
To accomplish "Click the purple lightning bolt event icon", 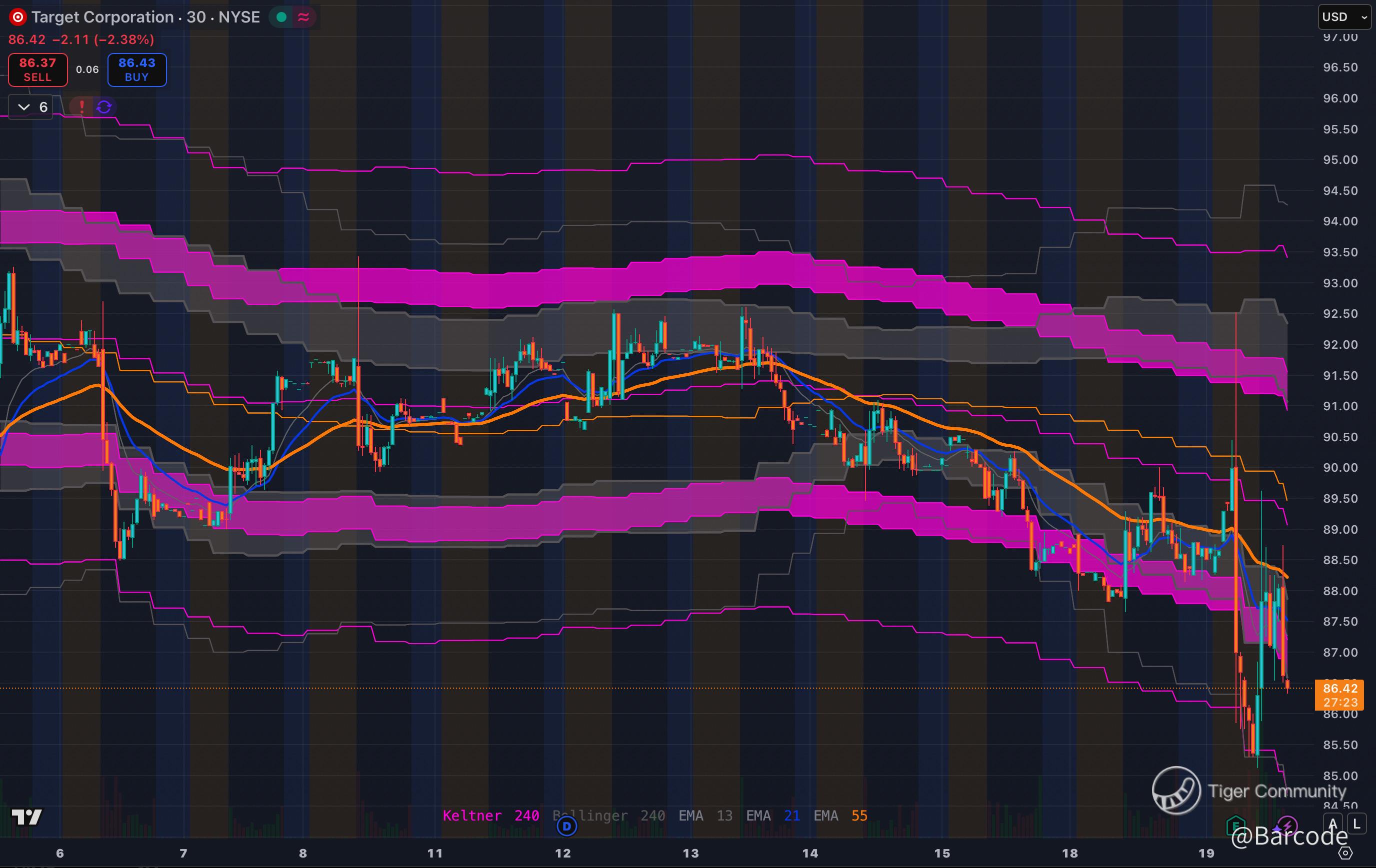I will [x=1287, y=825].
